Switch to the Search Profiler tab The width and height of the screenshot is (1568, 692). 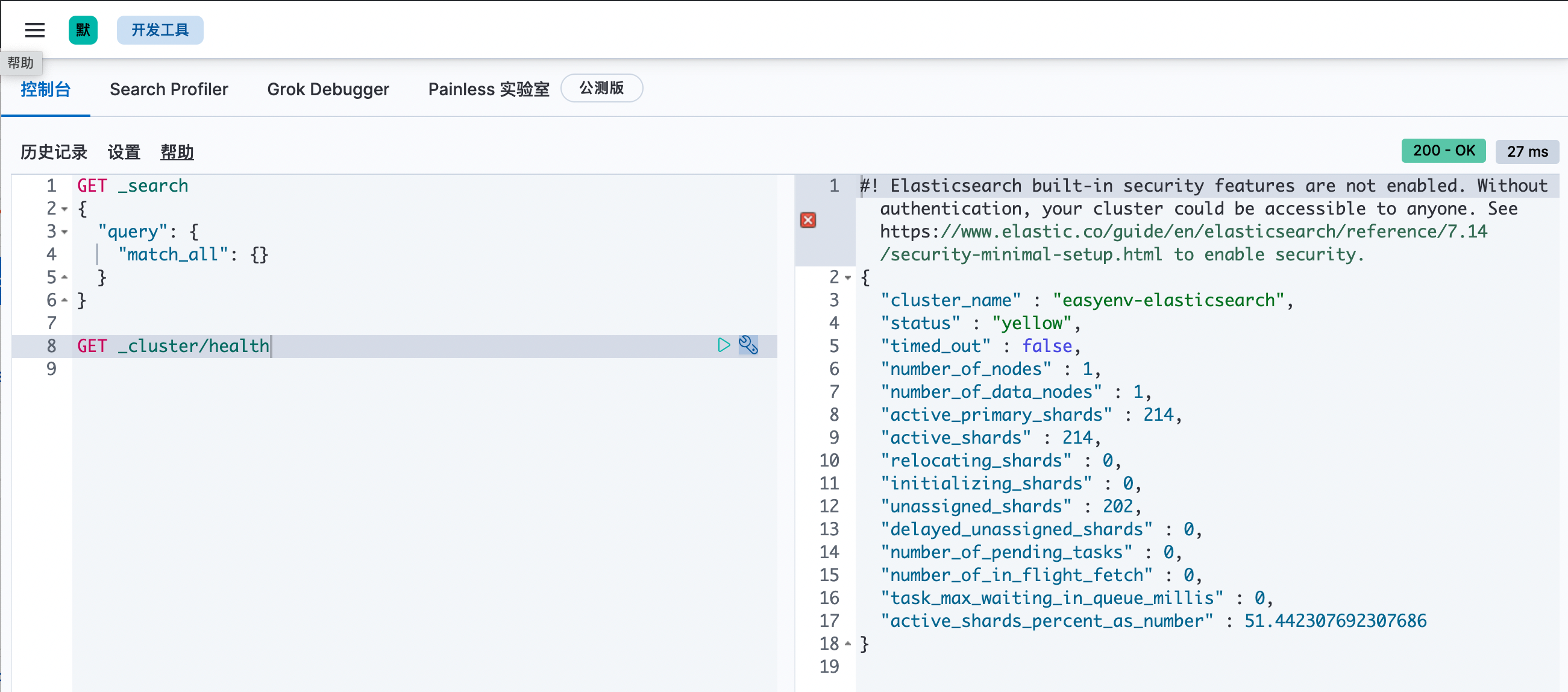tap(169, 89)
